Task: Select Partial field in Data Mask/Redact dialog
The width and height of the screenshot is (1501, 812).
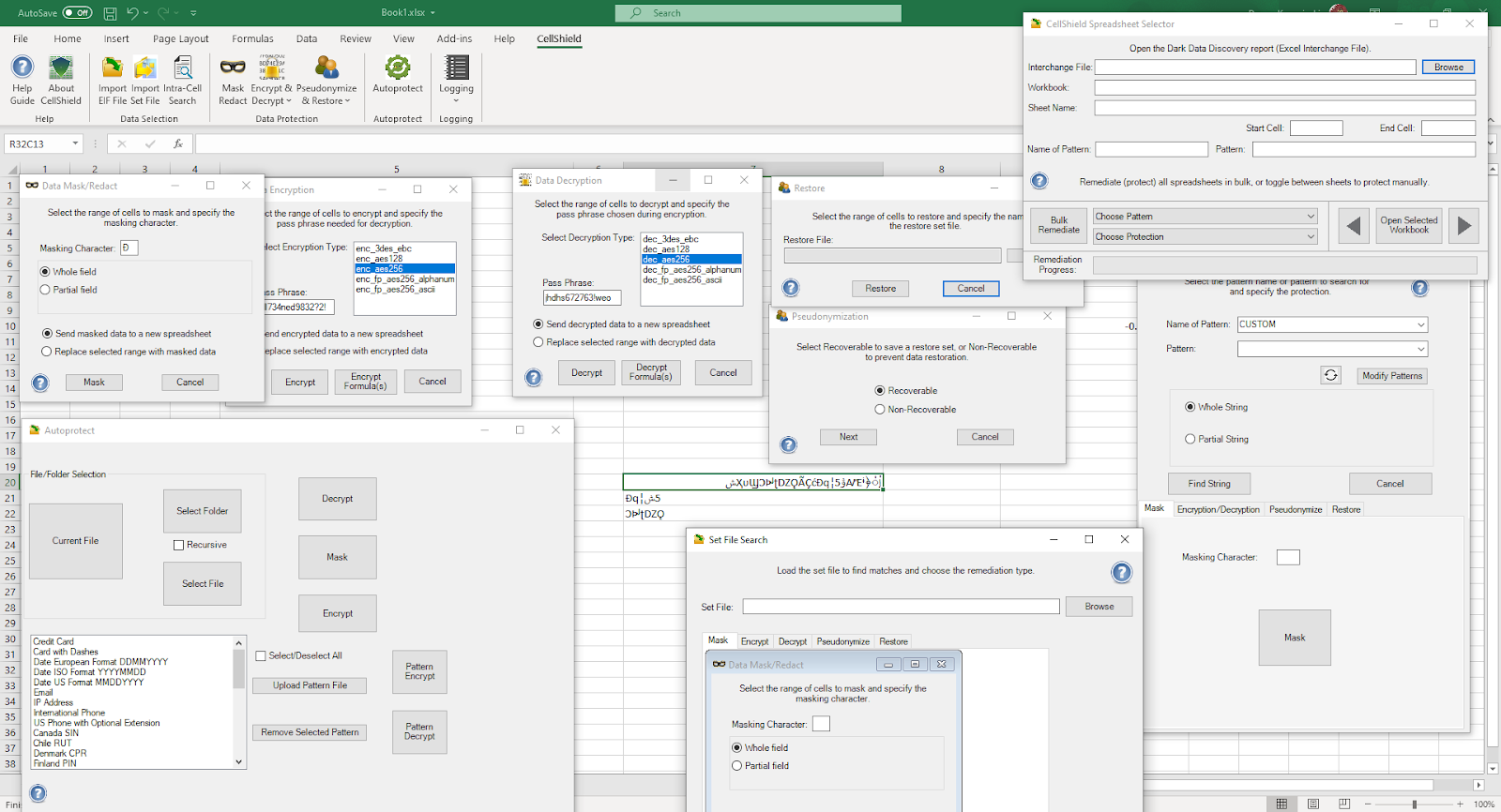Action: tap(45, 290)
